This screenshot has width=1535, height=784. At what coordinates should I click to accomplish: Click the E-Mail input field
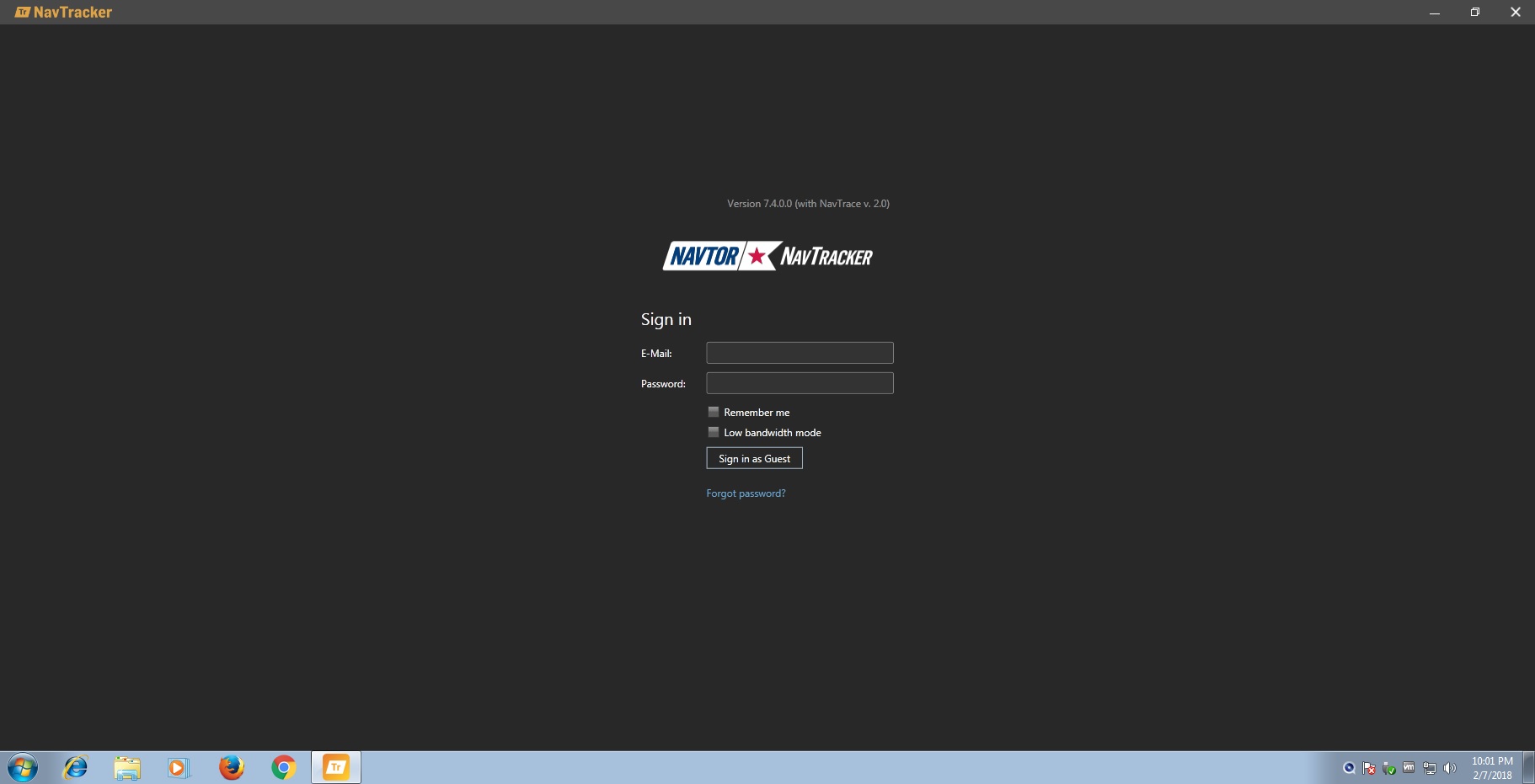(x=800, y=353)
